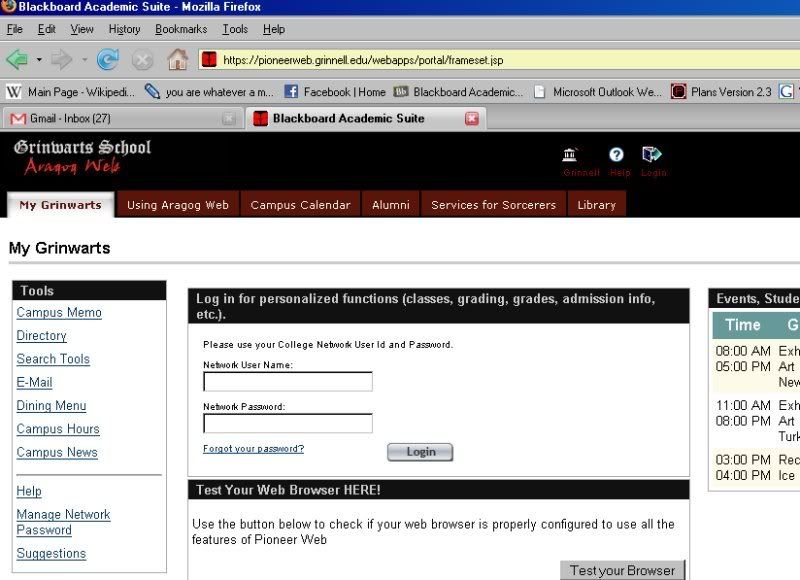
Task: Open the Campus Hours link
Action: pyautogui.click(x=58, y=429)
